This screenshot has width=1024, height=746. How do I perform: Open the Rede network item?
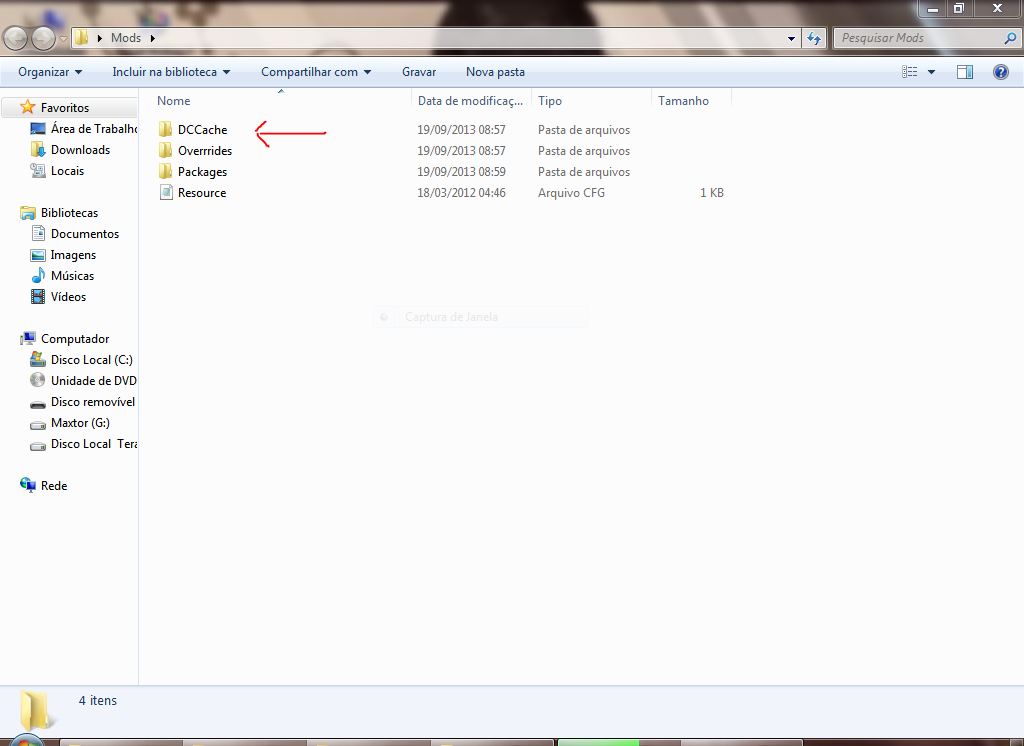(x=51, y=485)
